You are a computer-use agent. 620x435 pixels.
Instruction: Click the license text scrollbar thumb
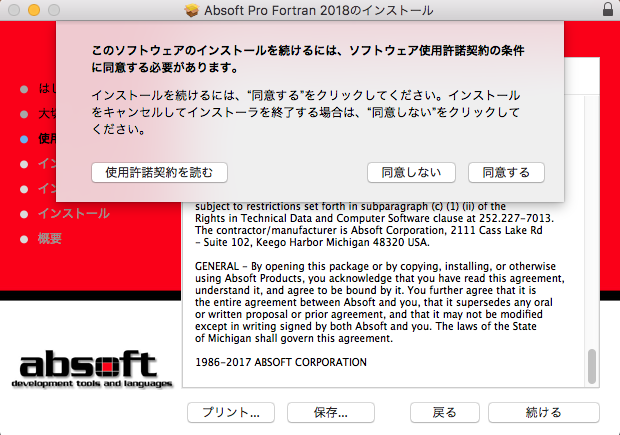pos(592,366)
